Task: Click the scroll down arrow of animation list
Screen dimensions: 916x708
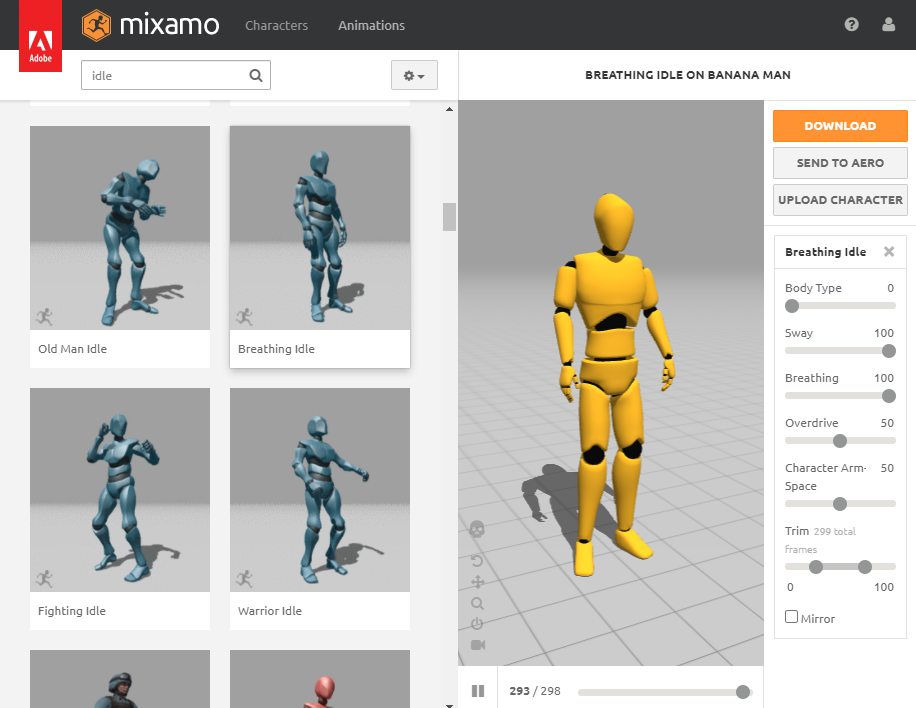Action: pos(449,705)
